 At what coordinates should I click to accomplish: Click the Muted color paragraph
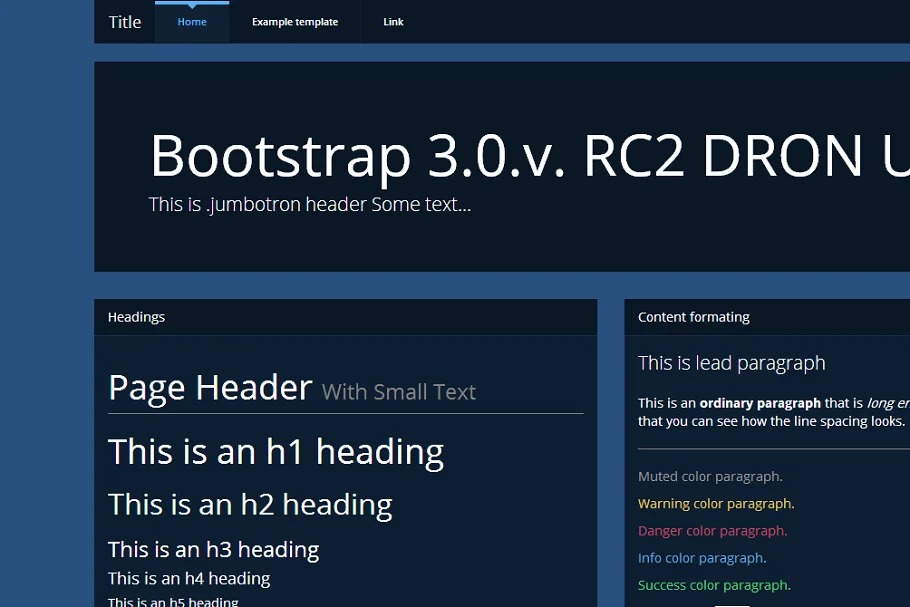pos(710,477)
